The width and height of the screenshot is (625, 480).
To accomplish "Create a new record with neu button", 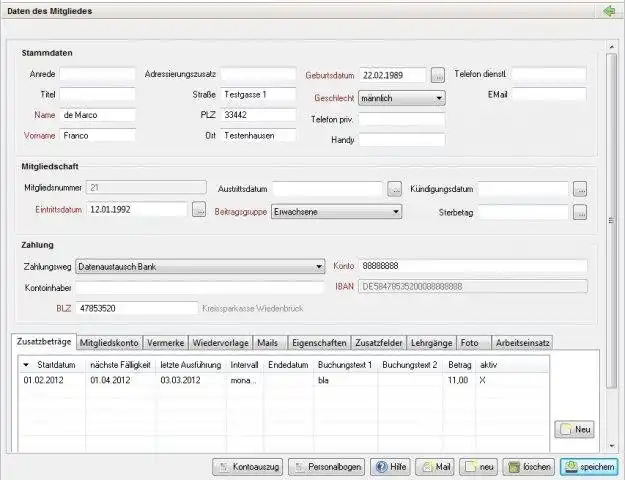I will point(478,466).
